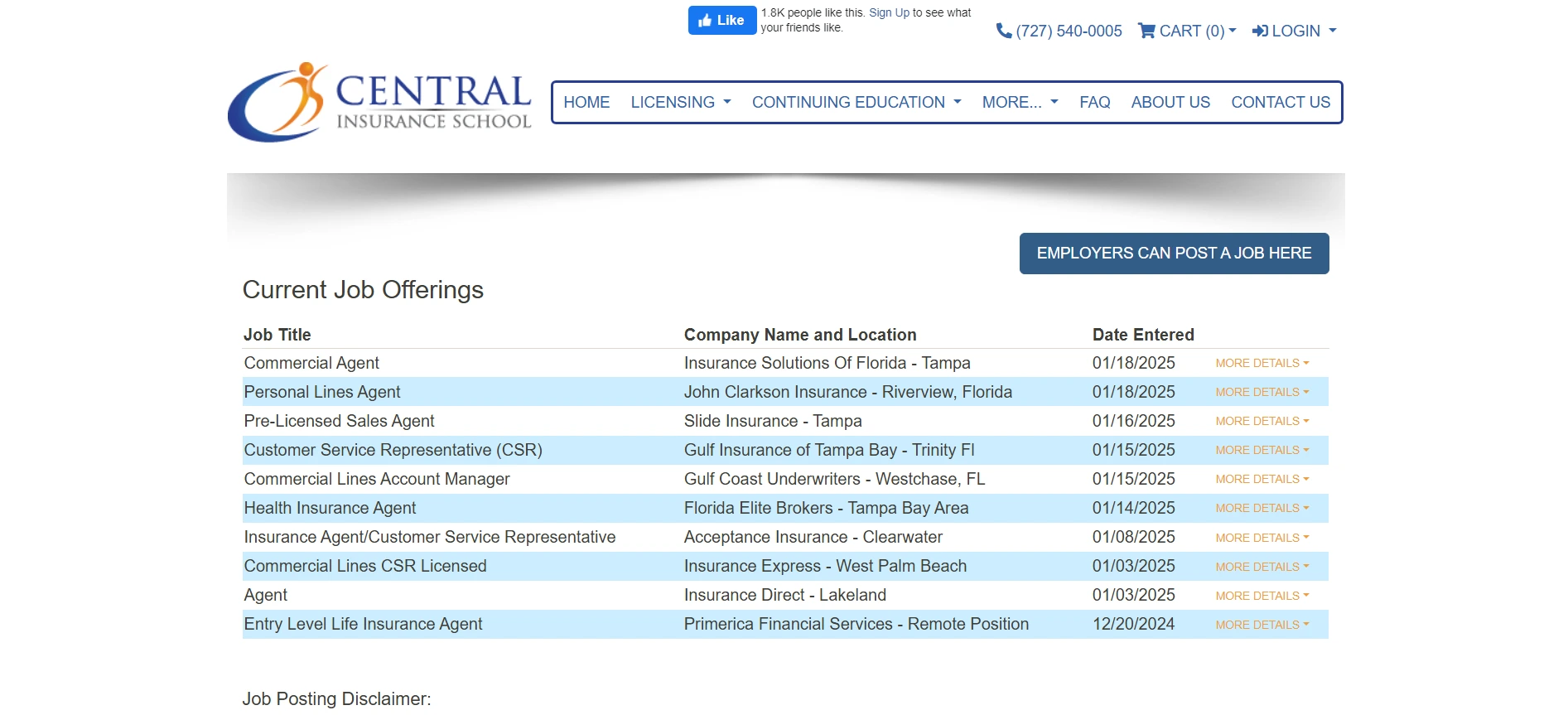Click Gulf Insurance of Tampa Bay - Trinity Fl
This screenshot has width=1568, height=715.
pos(829,450)
